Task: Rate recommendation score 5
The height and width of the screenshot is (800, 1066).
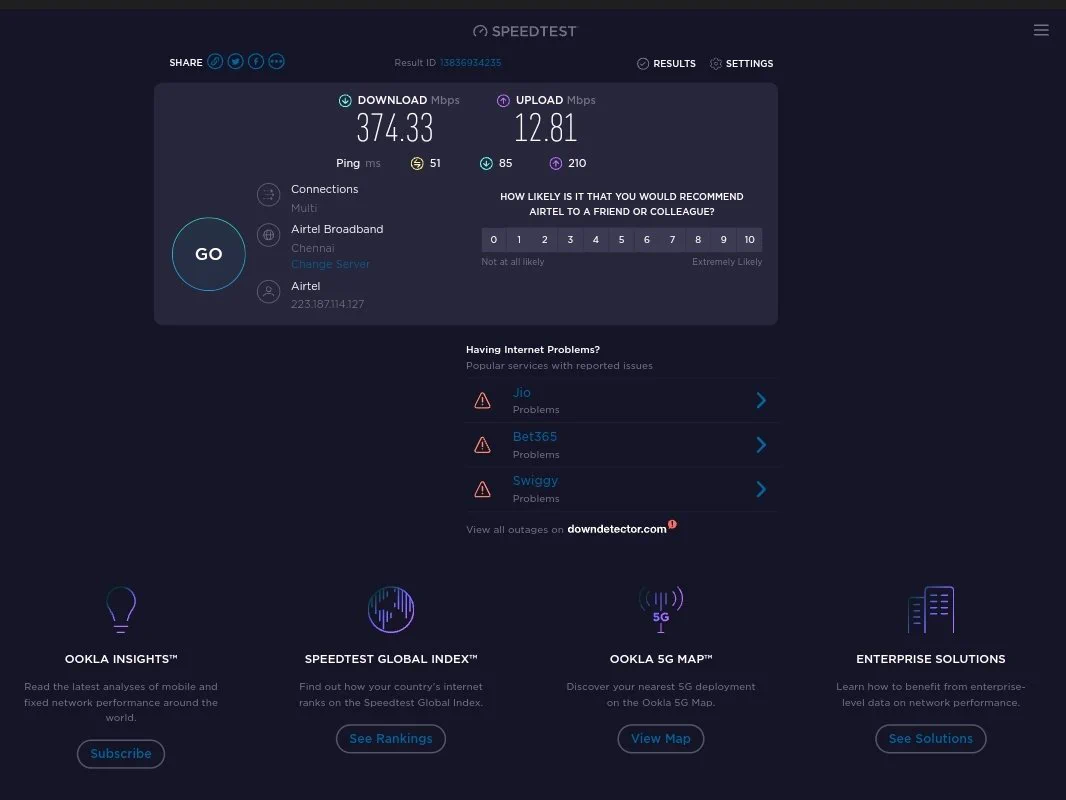Action: tap(621, 240)
